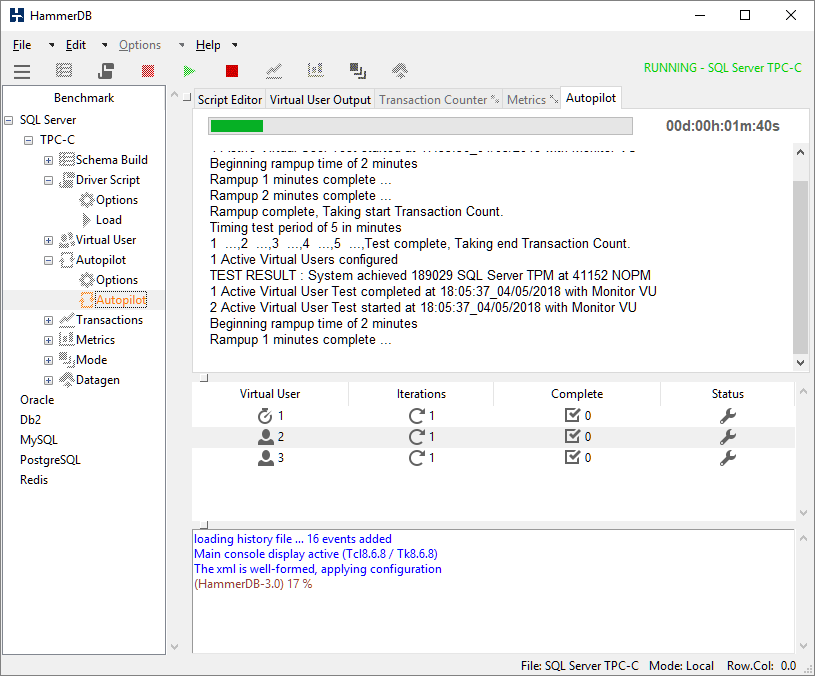Select Virtual User in the benchmark tree
Screen dimensions: 815x676
tap(106, 240)
